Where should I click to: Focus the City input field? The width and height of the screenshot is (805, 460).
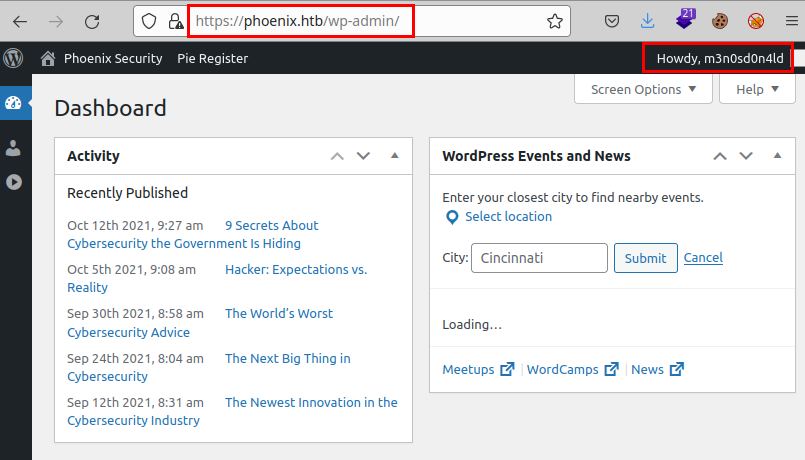539,258
